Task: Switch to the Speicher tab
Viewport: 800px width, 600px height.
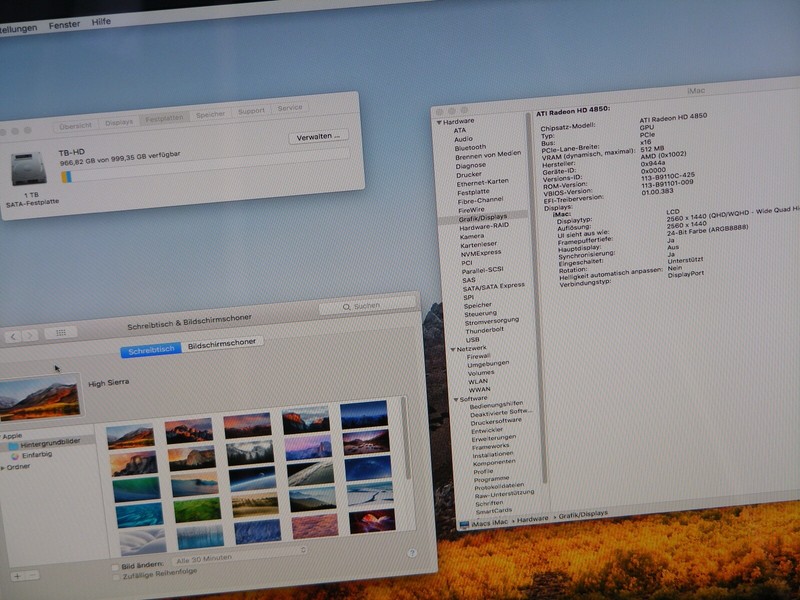Action: pyautogui.click(x=210, y=115)
